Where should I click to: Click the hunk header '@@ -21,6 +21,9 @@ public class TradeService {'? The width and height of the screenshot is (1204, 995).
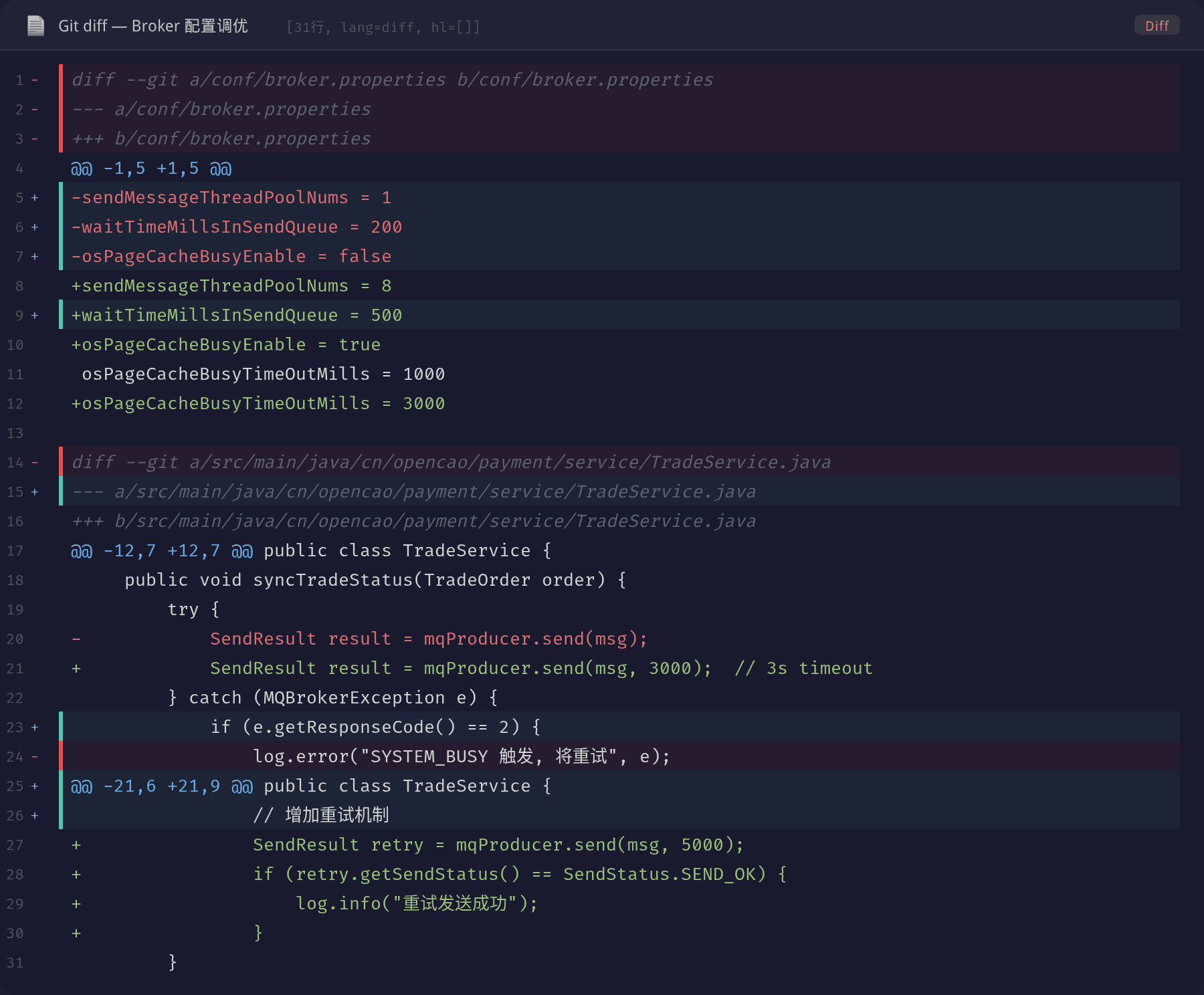tap(312, 786)
